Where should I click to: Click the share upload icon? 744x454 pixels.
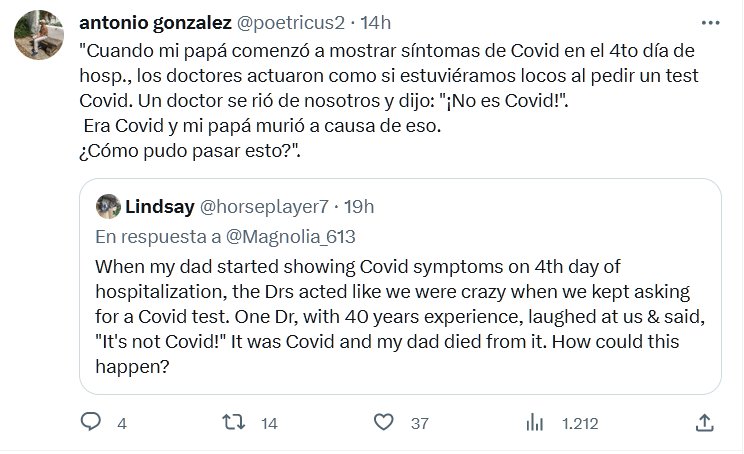pos(704,424)
